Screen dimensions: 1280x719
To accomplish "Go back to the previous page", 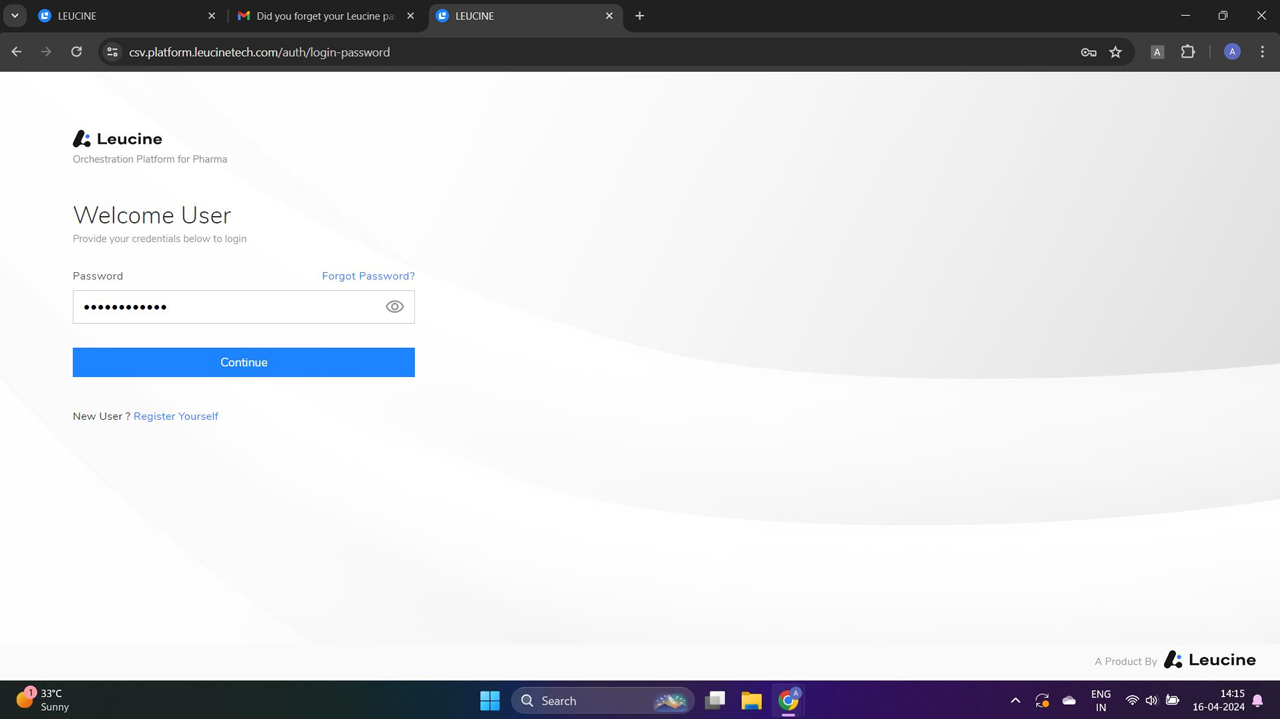I will click(x=16, y=52).
